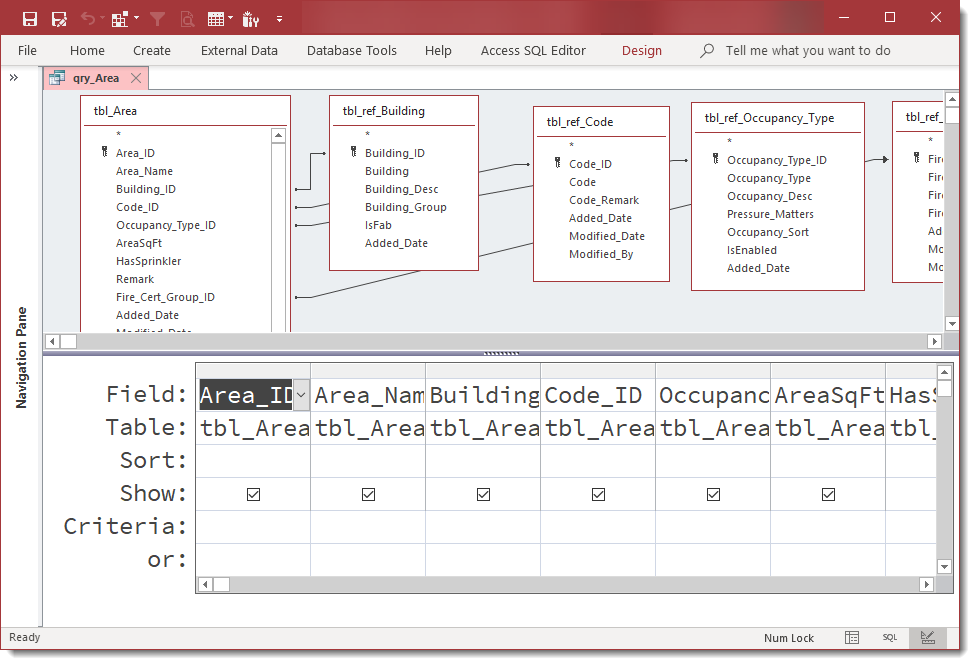Click scroll down arrow of table pane

point(952,323)
